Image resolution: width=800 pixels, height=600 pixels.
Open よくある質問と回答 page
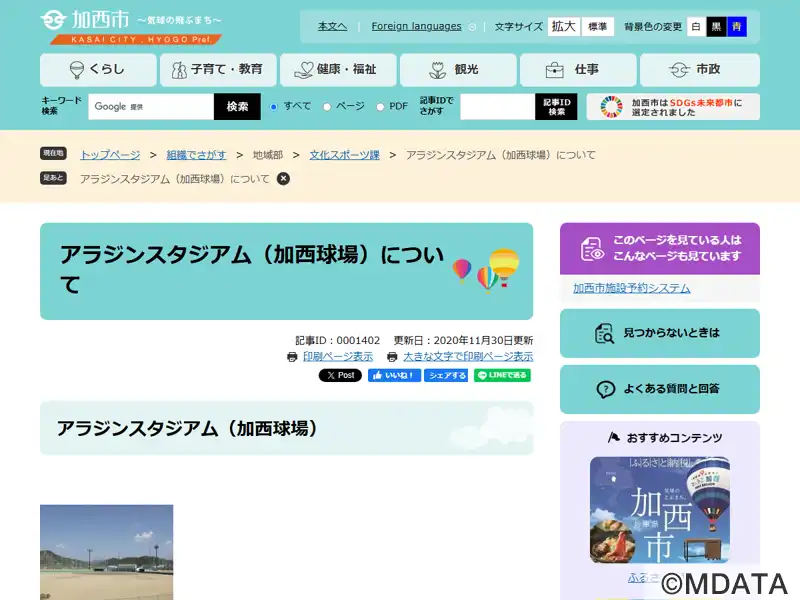659,389
